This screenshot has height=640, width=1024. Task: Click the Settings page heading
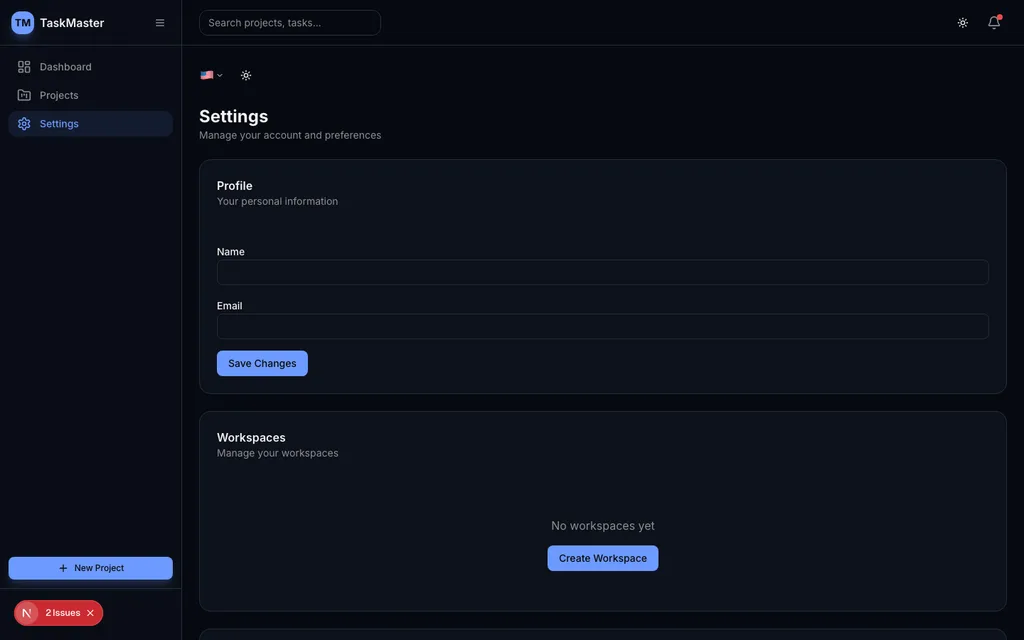(x=233, y=116)
